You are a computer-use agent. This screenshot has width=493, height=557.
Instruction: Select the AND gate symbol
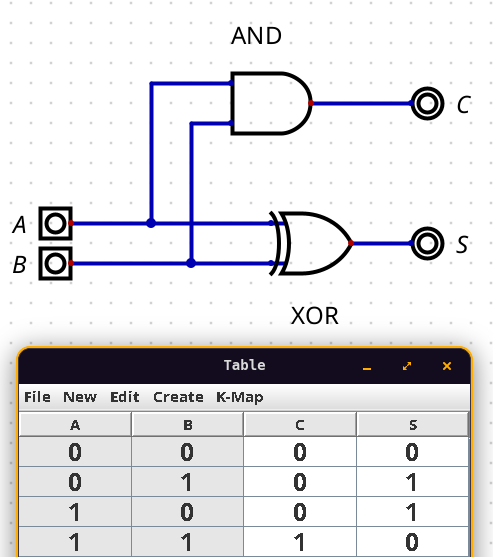[x=271, y=103]
